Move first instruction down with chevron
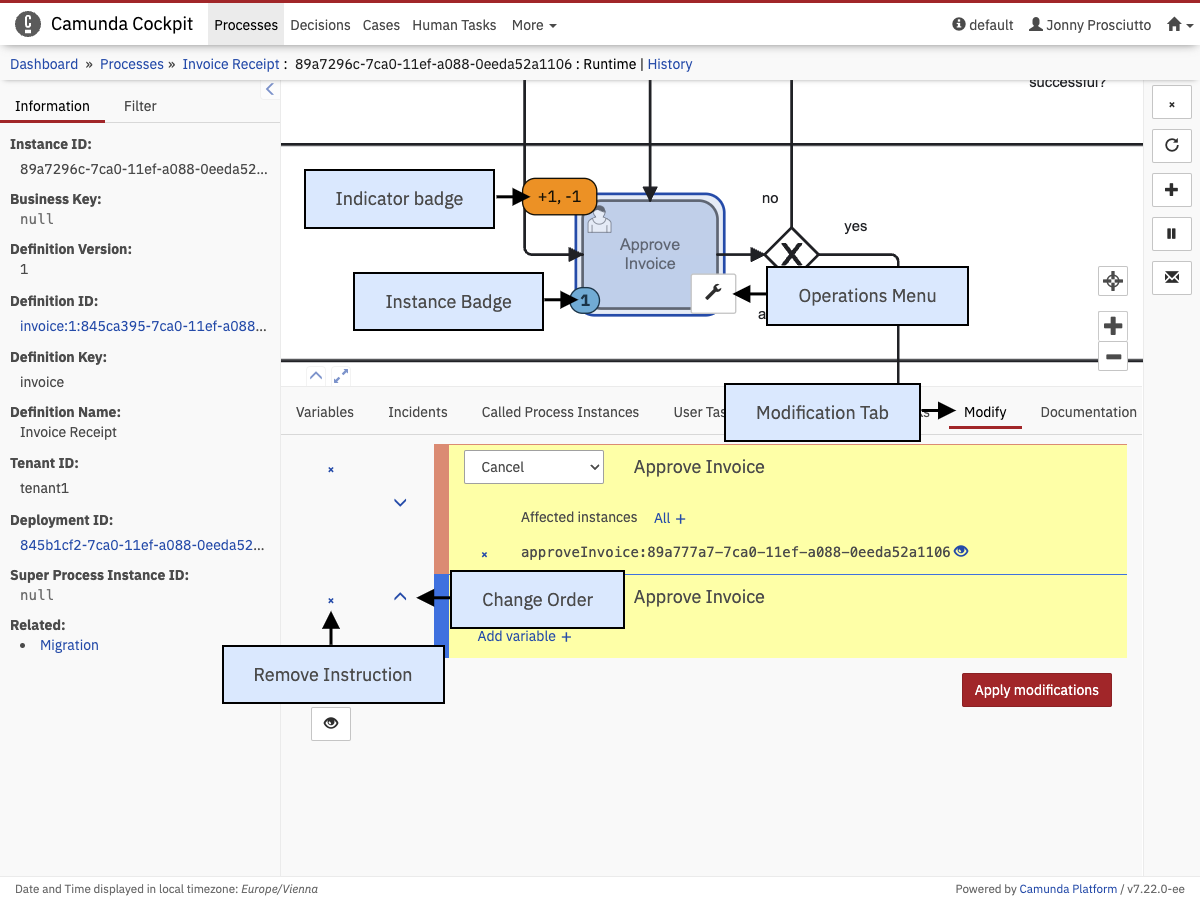Image resolution: width=1200 pixels, height=900 pixels. click(400, 503)
